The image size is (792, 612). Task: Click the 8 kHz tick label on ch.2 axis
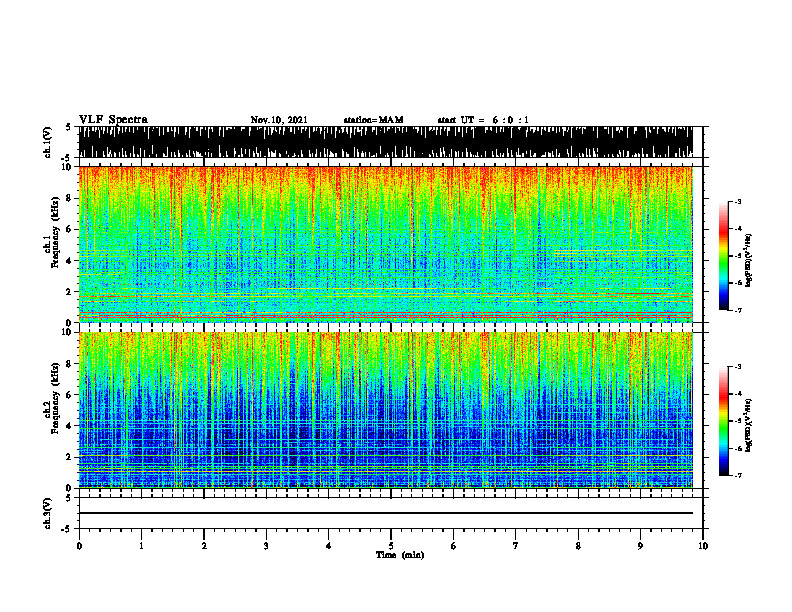tap(70, 364)
